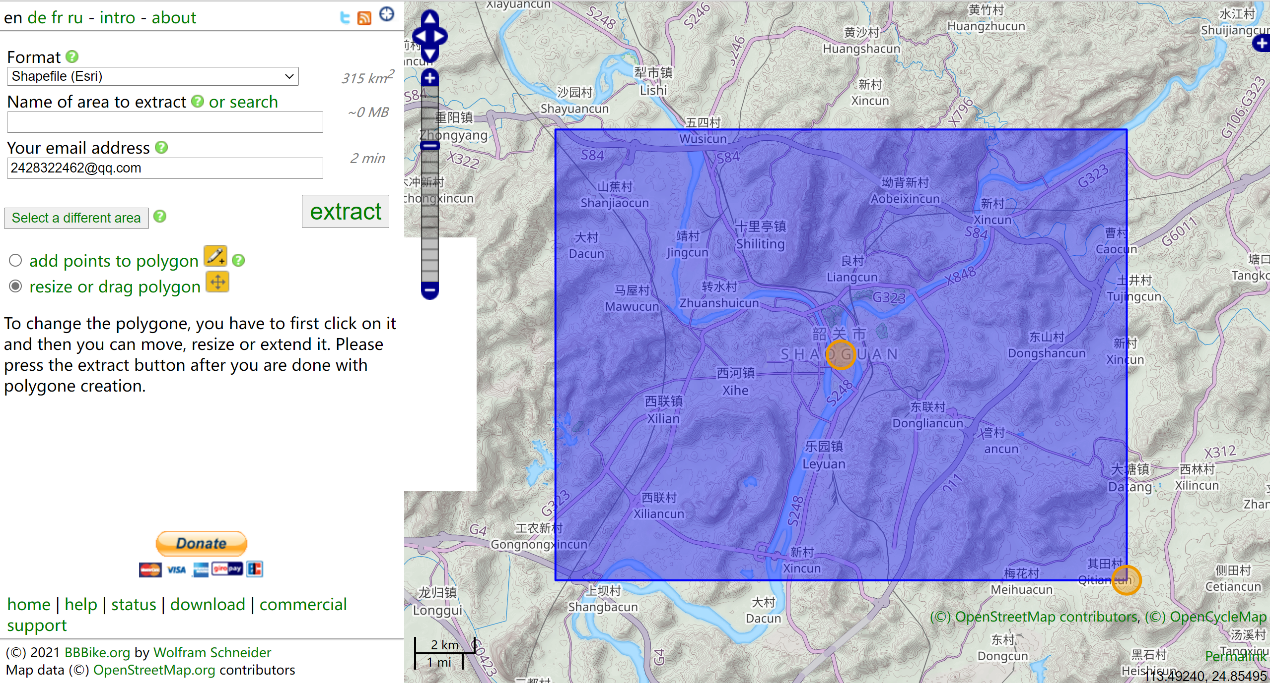The width and height of the screenshot is (1270, 683).
Task: Zoom in with the plus button
Action: click(430, 78)
